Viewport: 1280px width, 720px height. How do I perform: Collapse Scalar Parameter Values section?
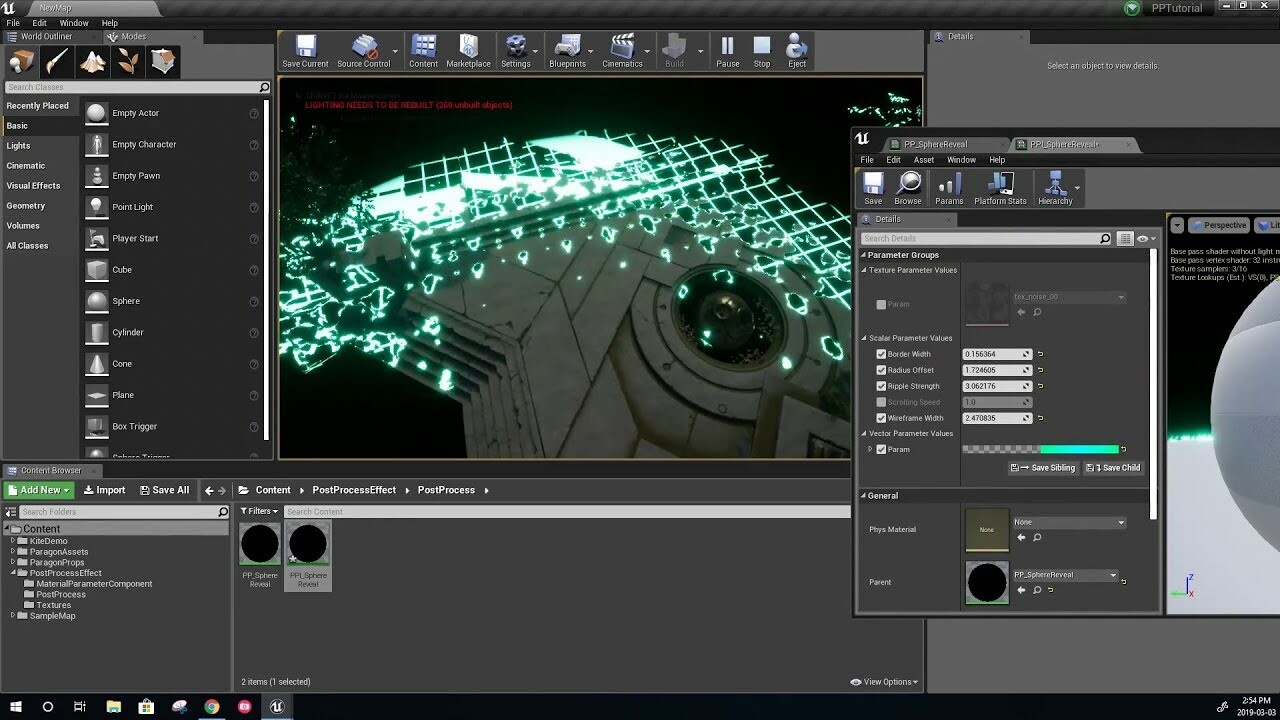click(864, 338)
